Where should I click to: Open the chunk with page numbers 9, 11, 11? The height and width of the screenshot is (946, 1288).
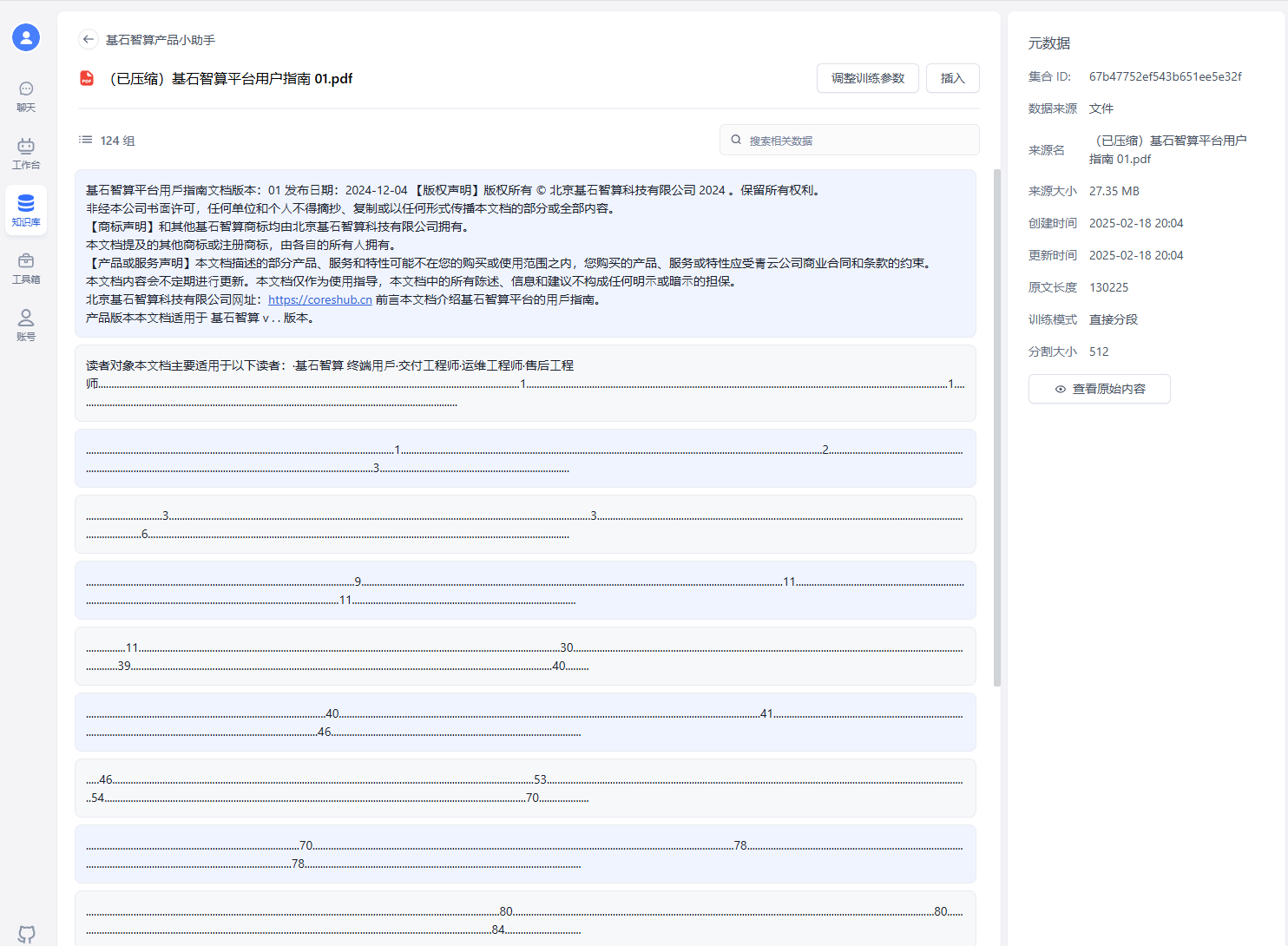tap(525, 590)
